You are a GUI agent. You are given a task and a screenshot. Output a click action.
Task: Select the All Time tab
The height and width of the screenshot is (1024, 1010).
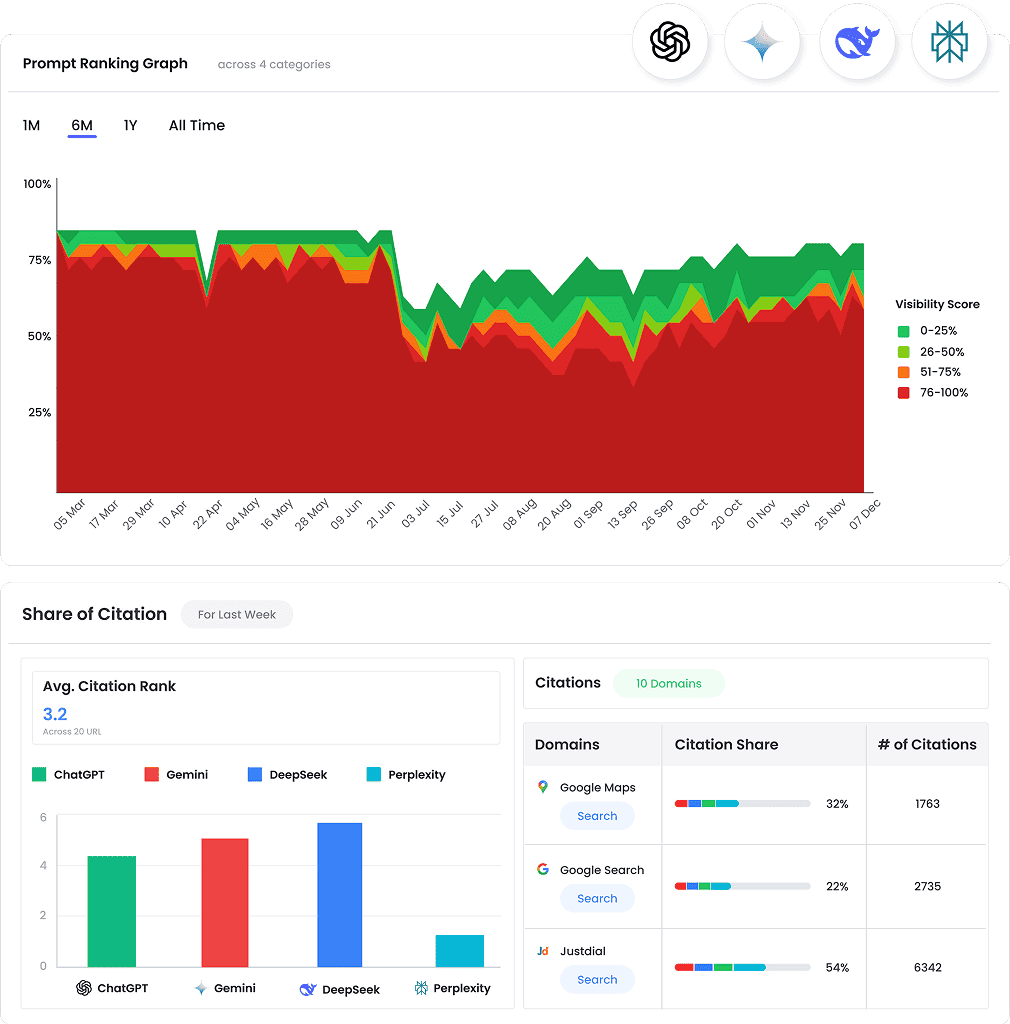pos(196,125)
